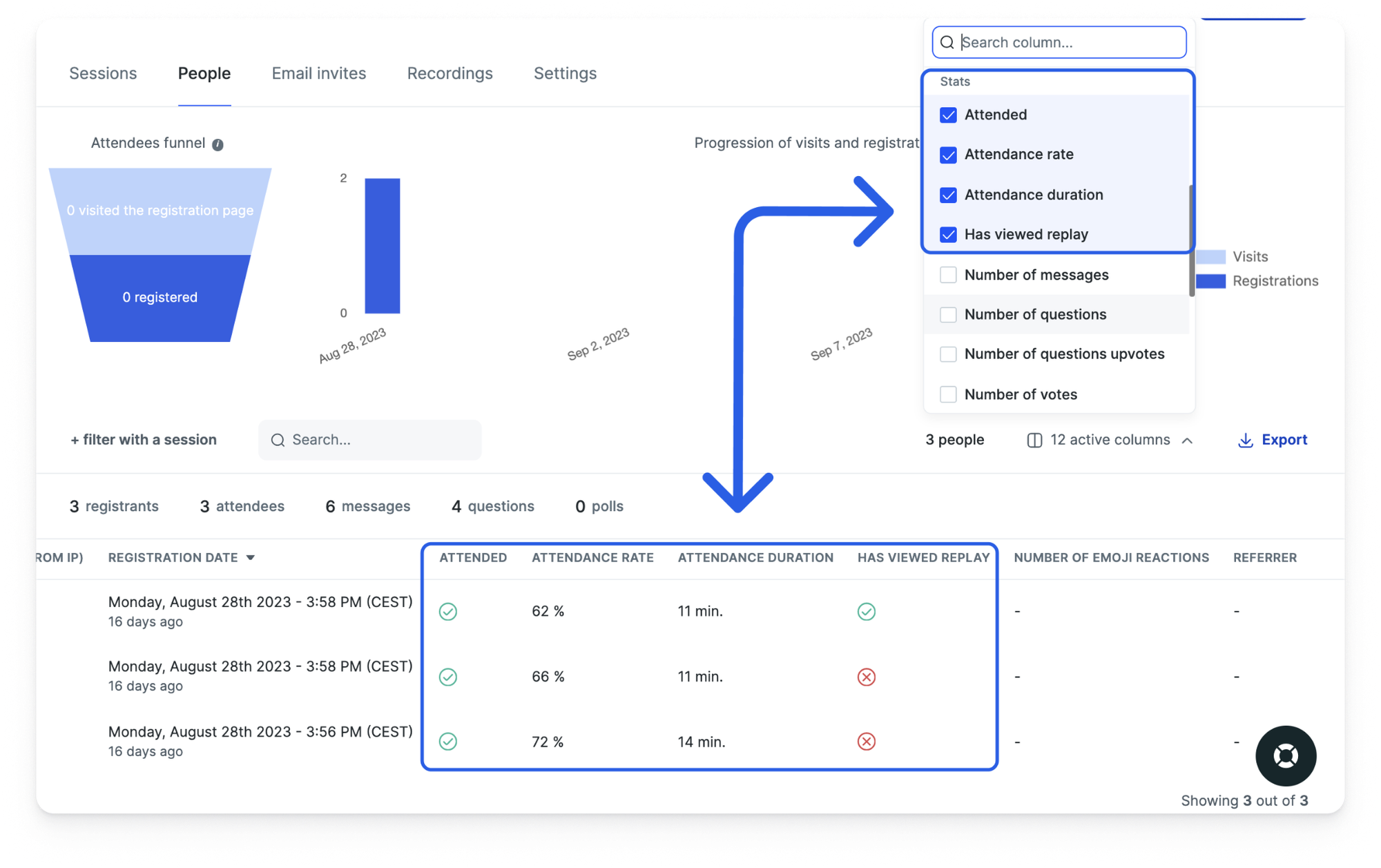Check the Number of votes option
This screenshot has height=868, width=1381.
point(948,394)
